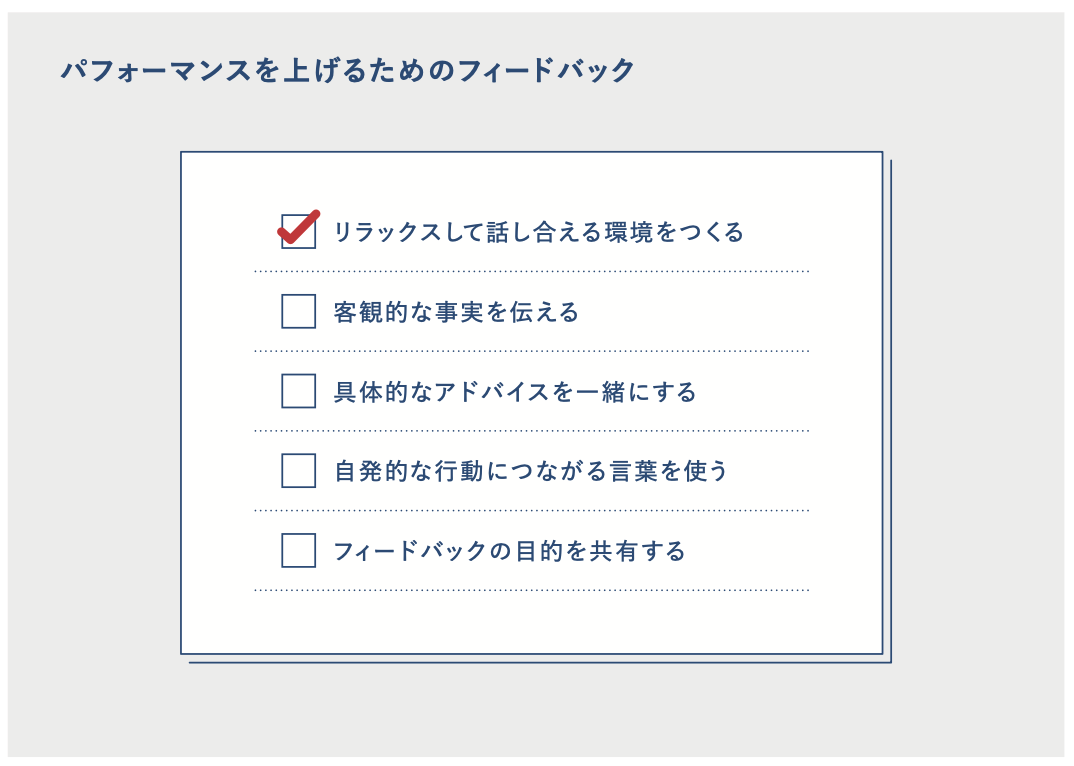Check the フィードバックの目的を共有する checkbox
Image resolution: width=1074 pixels, height=766 pixels.
click(299, 551)
